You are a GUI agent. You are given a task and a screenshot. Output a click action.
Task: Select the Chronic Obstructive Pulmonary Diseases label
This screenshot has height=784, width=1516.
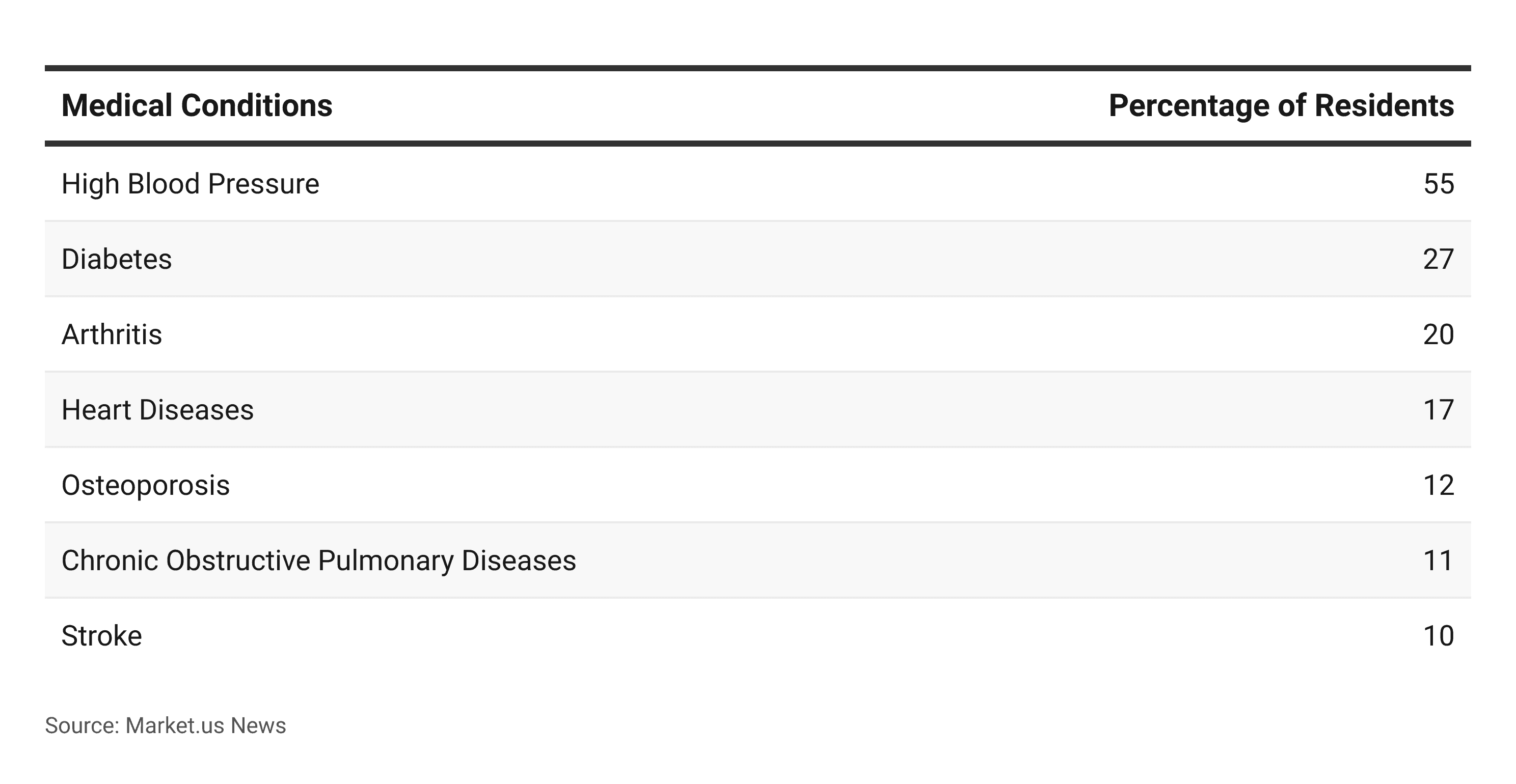click(x=318, y=561)
